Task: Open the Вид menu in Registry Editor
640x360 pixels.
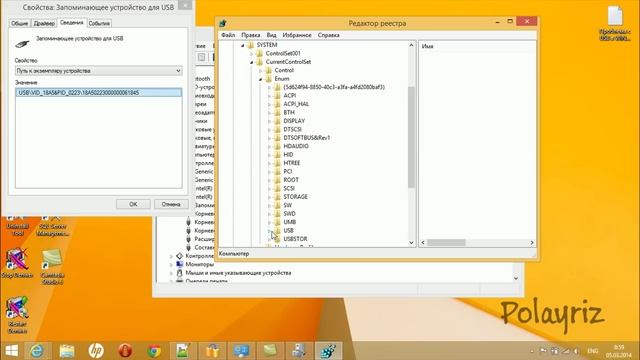Action: pos(271,35)
